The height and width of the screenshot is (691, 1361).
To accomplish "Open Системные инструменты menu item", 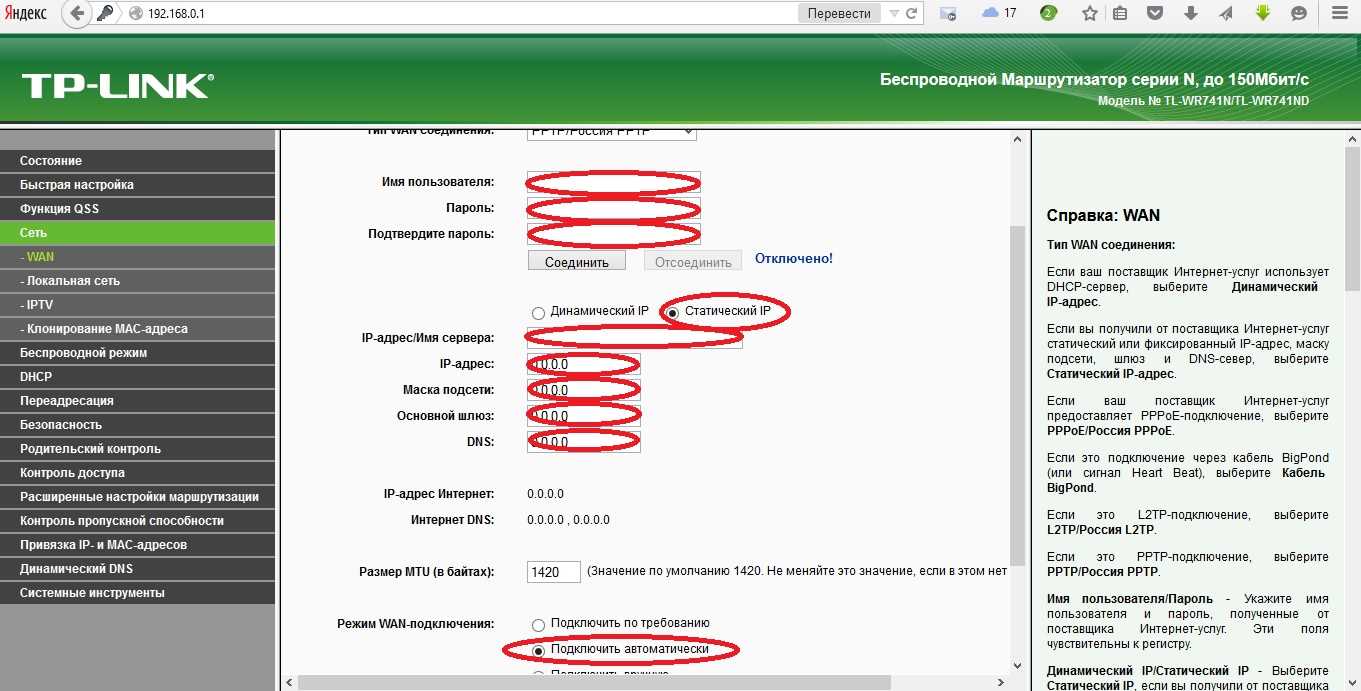I will point(138,593).
